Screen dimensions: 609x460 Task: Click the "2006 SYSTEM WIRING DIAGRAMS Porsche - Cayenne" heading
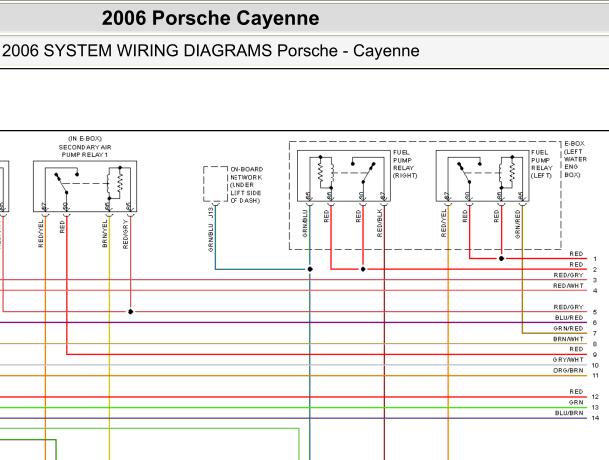coord(211,51)
